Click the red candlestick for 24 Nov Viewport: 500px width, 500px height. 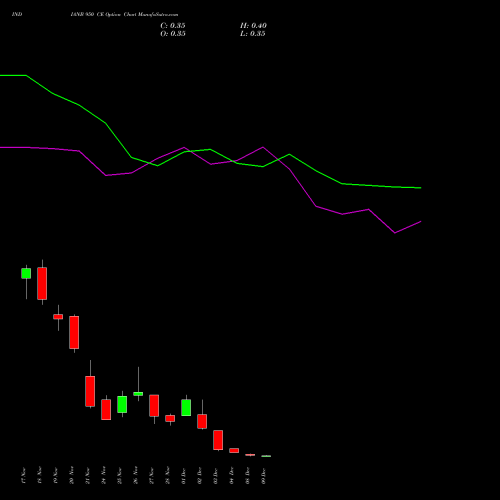(x=106, y=409)
